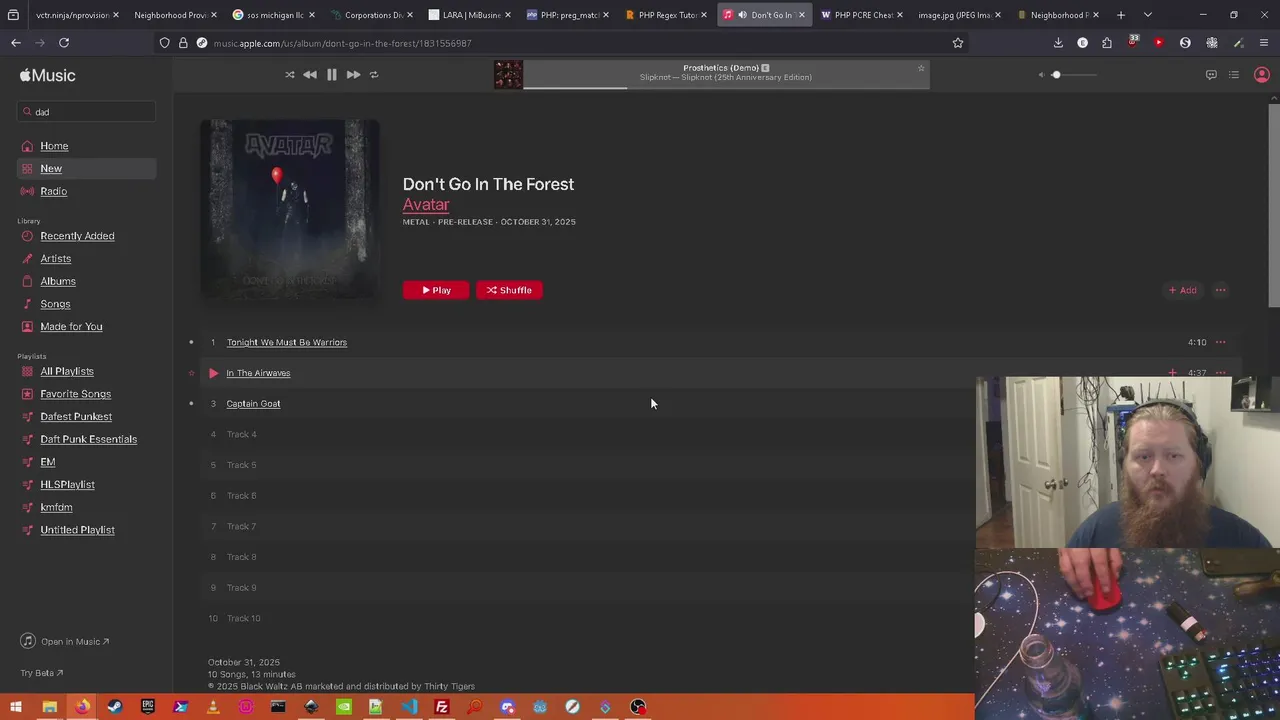The width and height of the screenshot is (1280, 720).
Task: Open the HLSPlaylist playlist
Action: [x=68, y=485]
